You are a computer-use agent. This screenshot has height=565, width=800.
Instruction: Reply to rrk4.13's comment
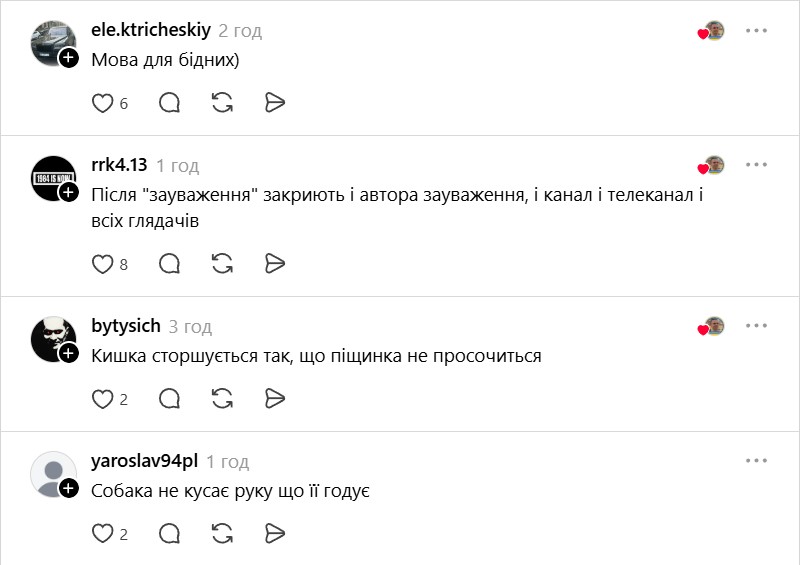(170, 263)
